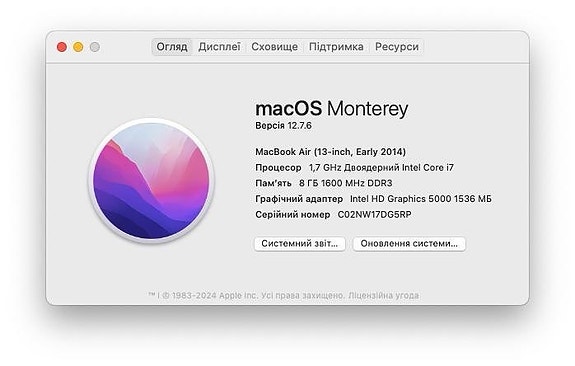Click the Intel HD Graphics 5000 adapter line
This screenshot has height=366, width=575.
[x=373, y=199]
